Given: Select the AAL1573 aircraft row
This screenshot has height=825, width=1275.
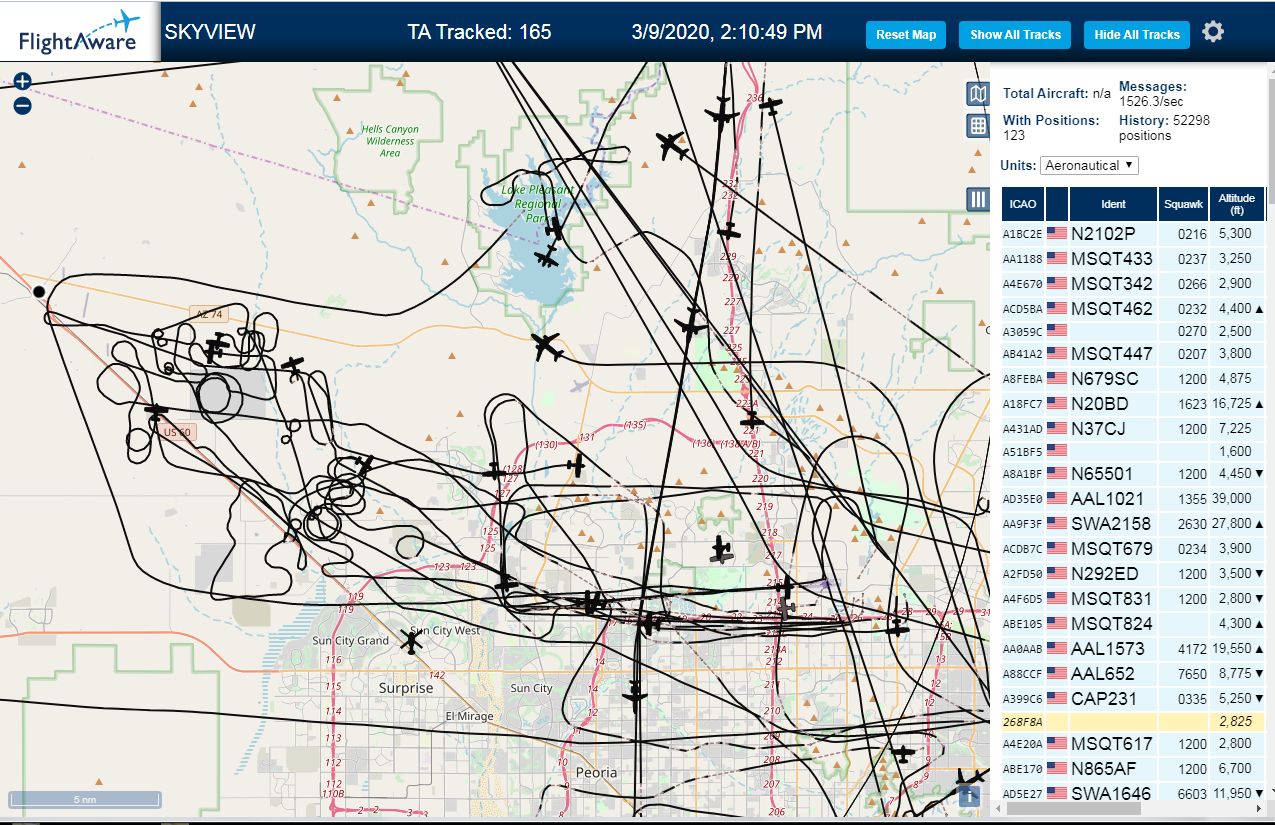Looking at the screenshot, I should pyautogui.click(x=1133, y=649).
